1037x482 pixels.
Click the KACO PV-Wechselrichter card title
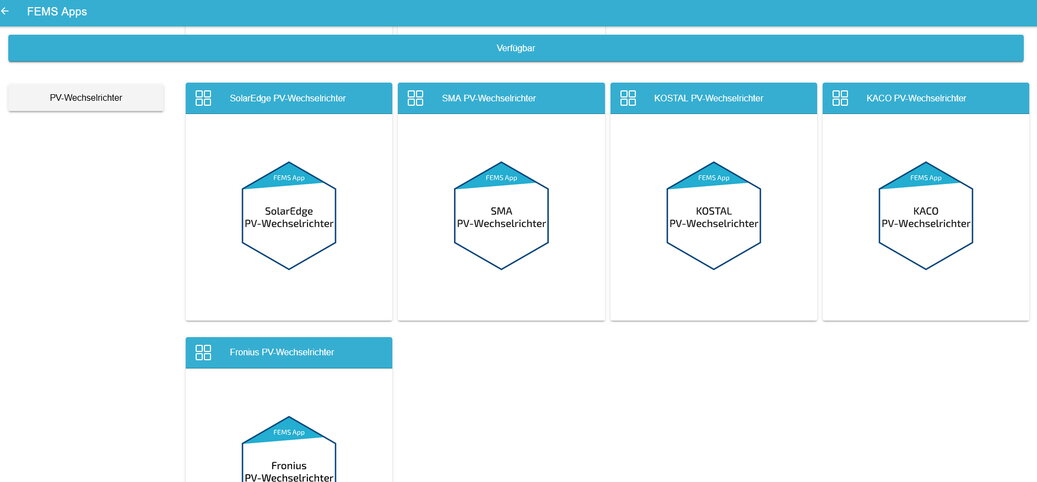tap(916, 99)
